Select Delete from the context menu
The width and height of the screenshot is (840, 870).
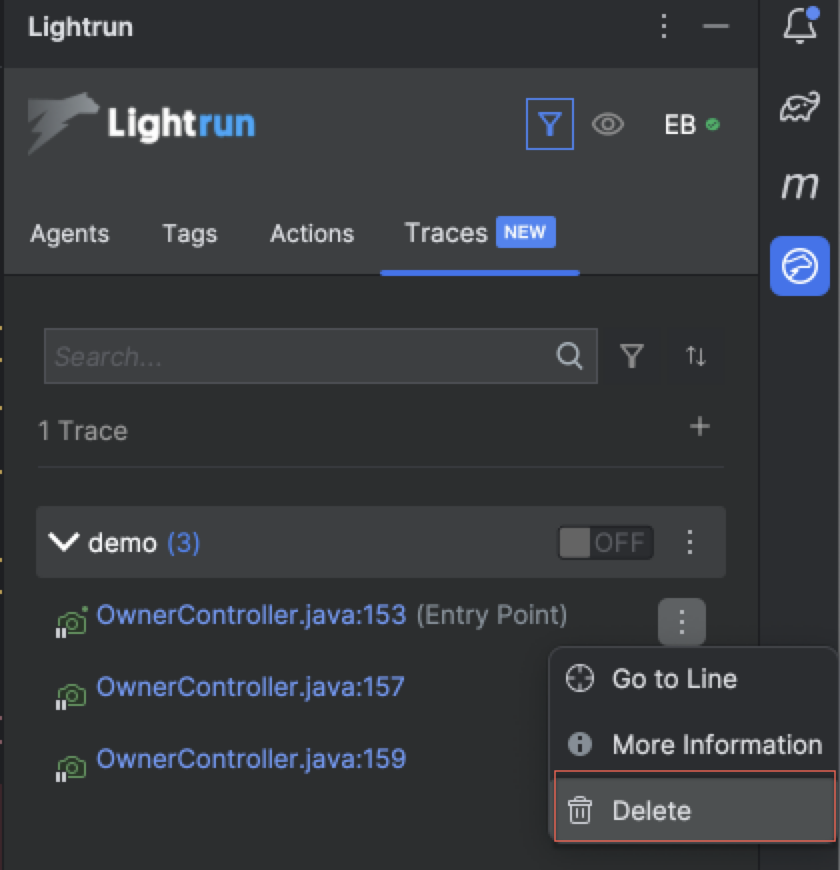(651, 810)
